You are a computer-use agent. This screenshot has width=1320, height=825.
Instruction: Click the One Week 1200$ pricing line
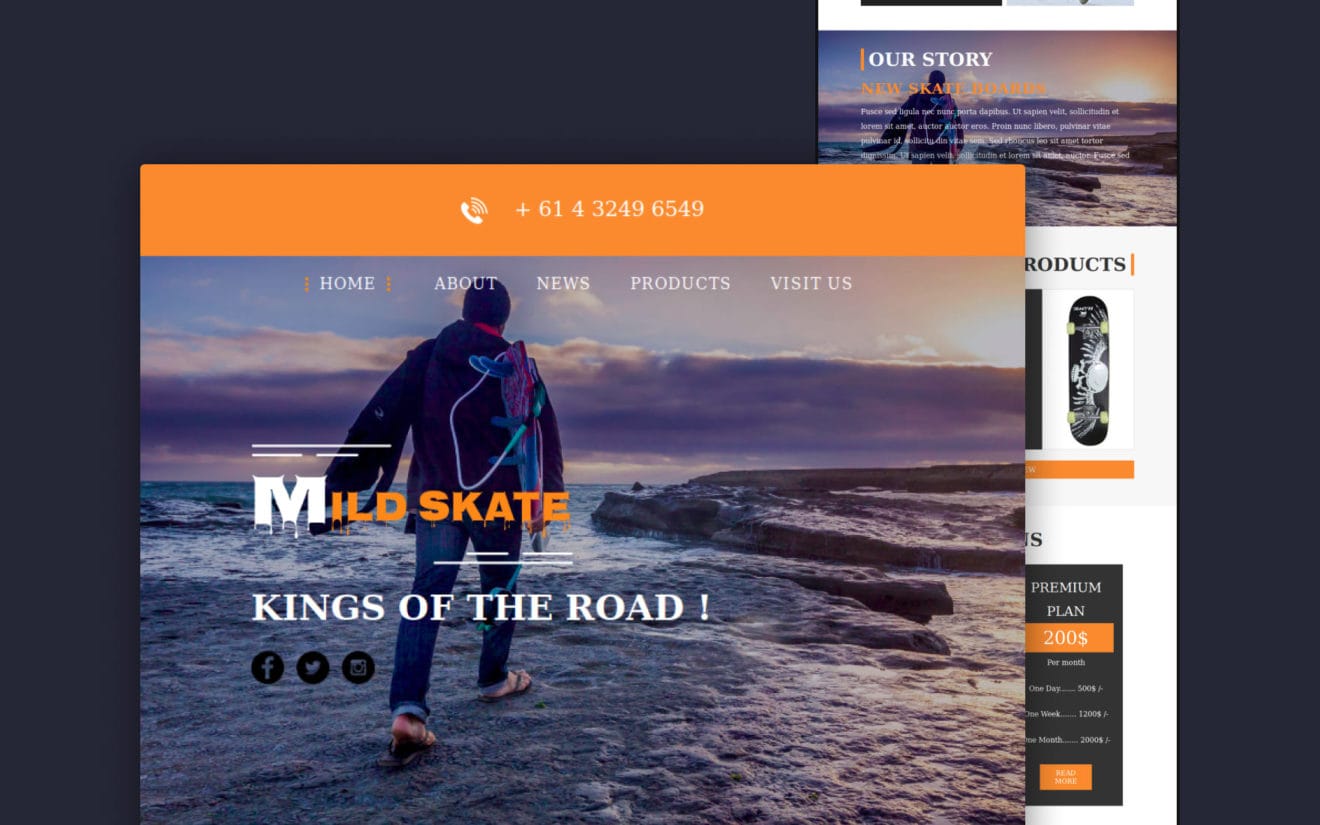click(1066, 714)
